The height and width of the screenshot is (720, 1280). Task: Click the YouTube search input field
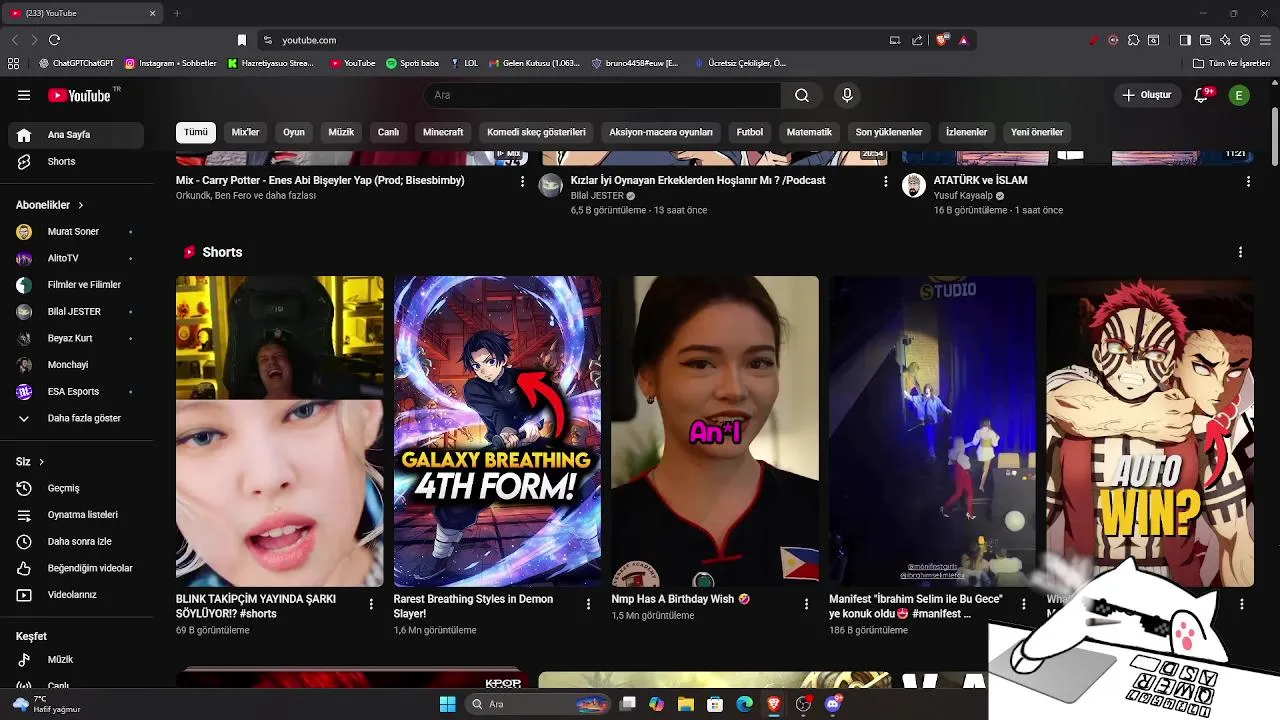pyautogui.click(x=602, y=95)
